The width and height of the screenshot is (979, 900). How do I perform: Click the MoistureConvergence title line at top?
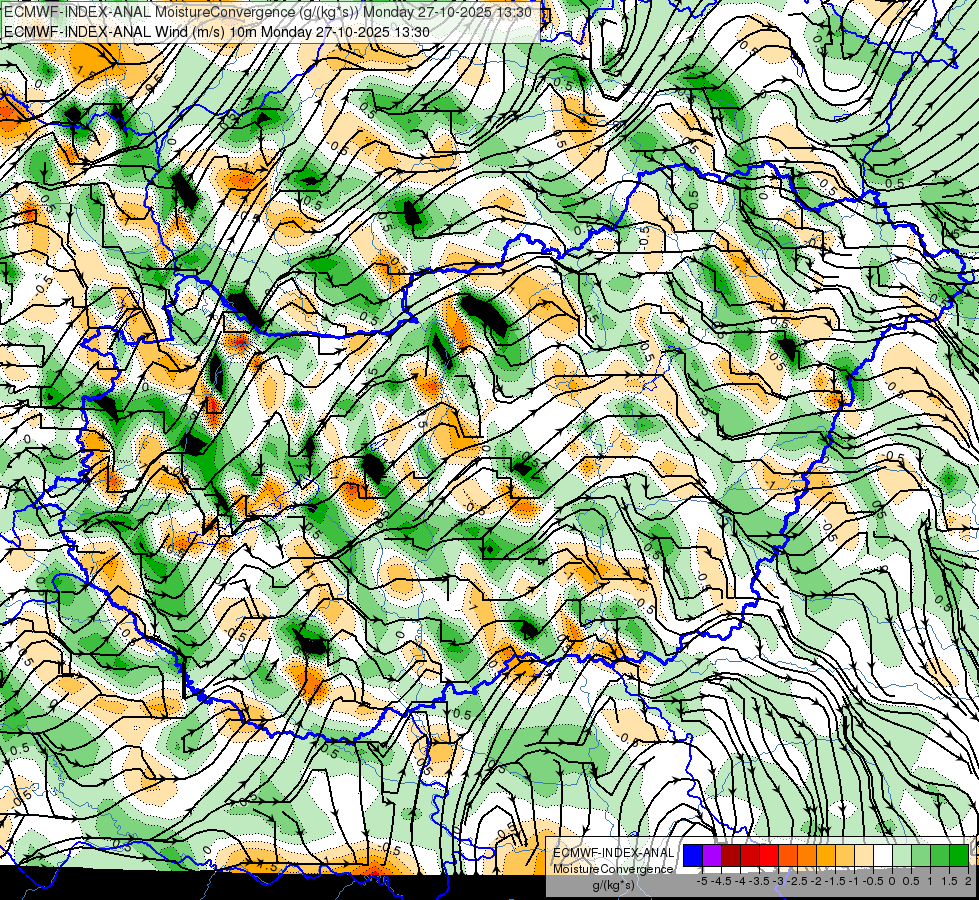point(268,12)
